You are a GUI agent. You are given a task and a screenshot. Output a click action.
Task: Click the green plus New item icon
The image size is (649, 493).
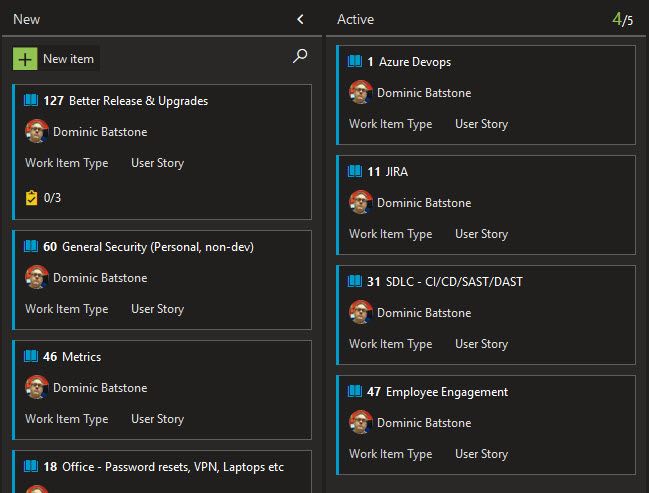point(25,59)
